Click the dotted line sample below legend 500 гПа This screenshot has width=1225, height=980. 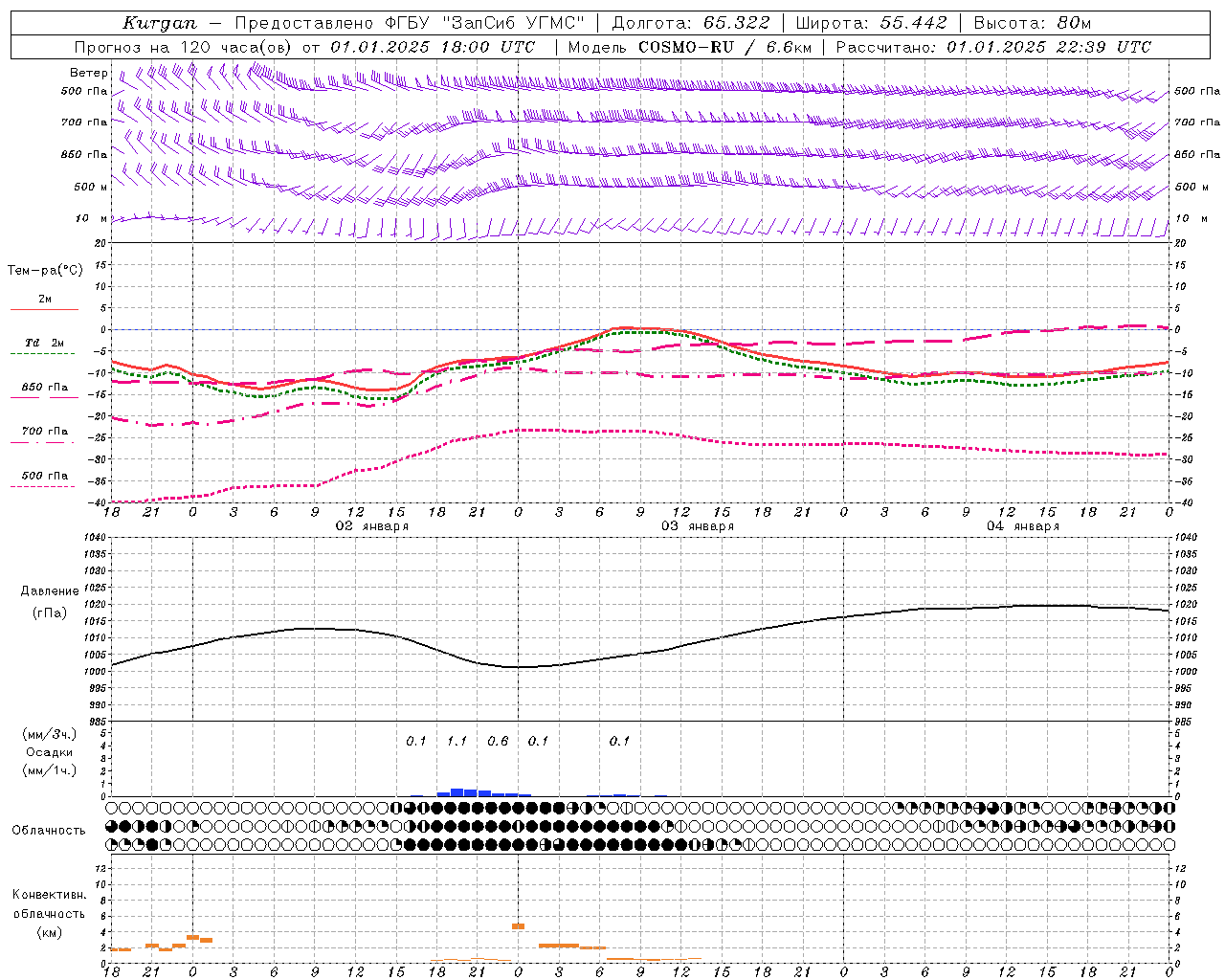[x=43, y=486]
